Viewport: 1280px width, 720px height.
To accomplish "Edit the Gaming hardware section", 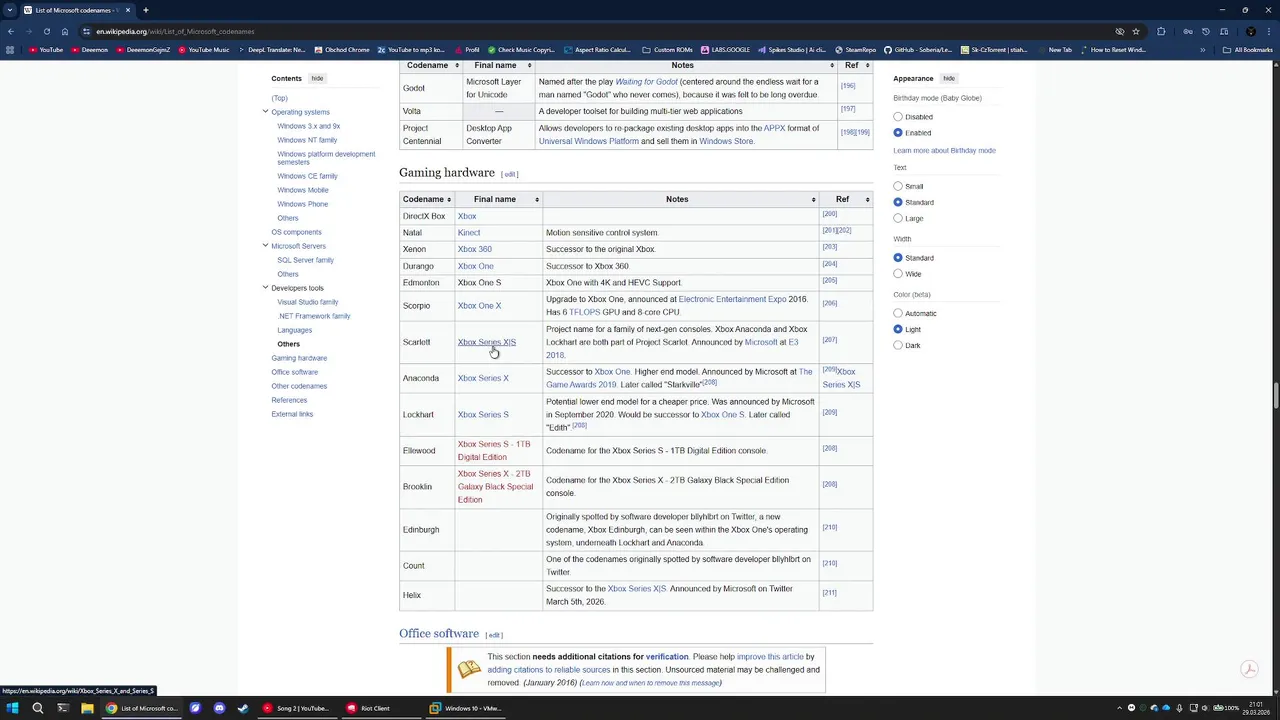I will click(510, 175).
